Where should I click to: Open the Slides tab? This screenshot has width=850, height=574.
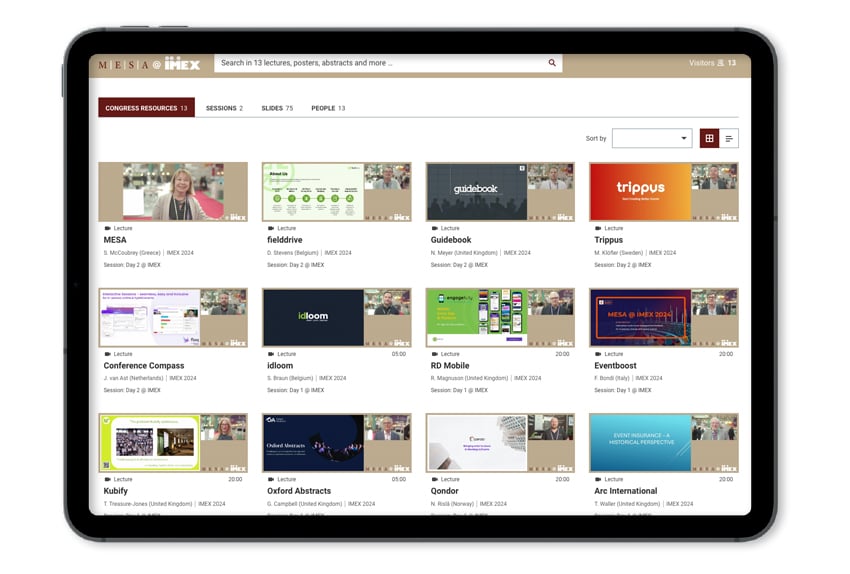click(277, 108)
